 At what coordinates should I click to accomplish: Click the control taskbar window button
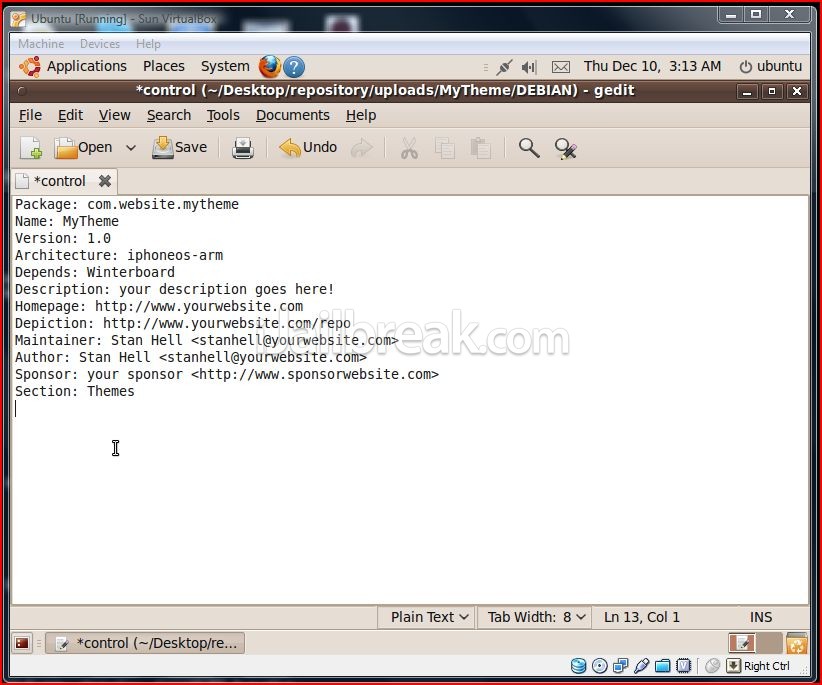coord(146,643)
